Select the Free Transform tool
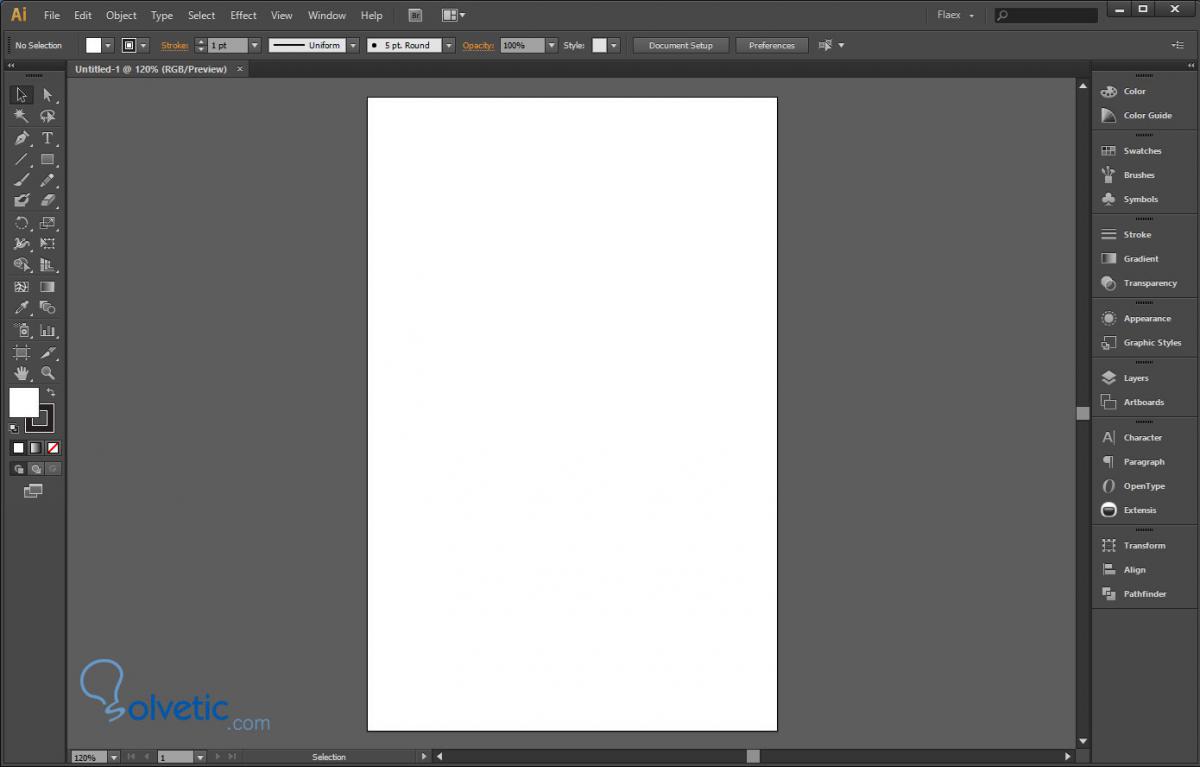 coord(47,244)
